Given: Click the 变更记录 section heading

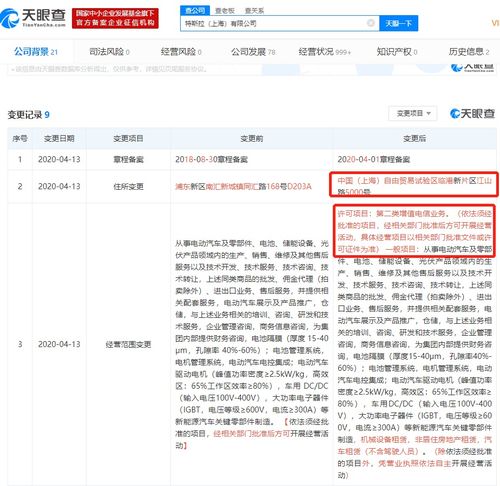Looking at the screenshot, I should [29, 115].
